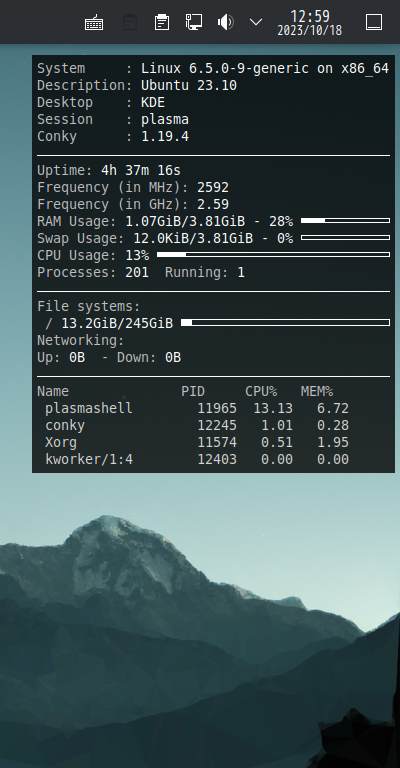
Task: Click the CPU Usage progress bar
Action: 273,255
